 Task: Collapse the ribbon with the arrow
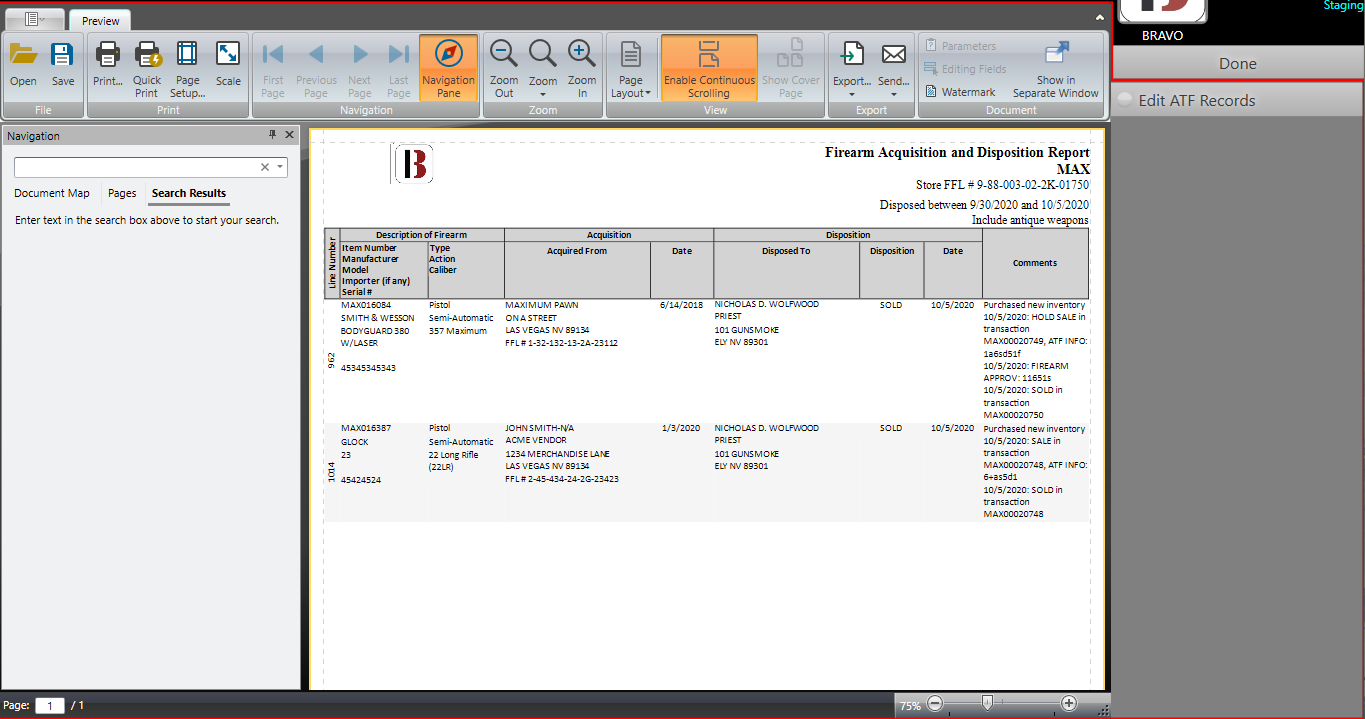click(x=1100, y=17)
